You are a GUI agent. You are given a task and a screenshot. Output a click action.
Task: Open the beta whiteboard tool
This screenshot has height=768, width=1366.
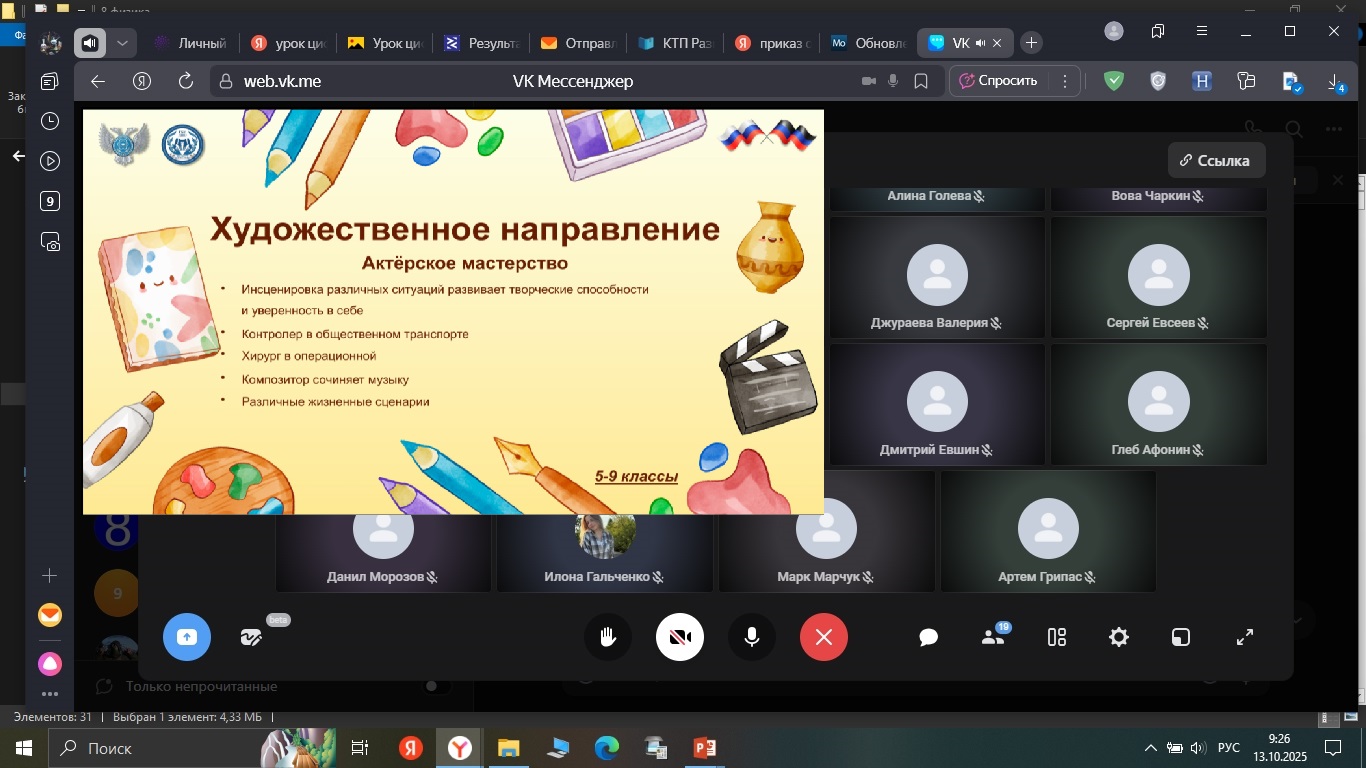pyautogui.click(x=251, y=637)
